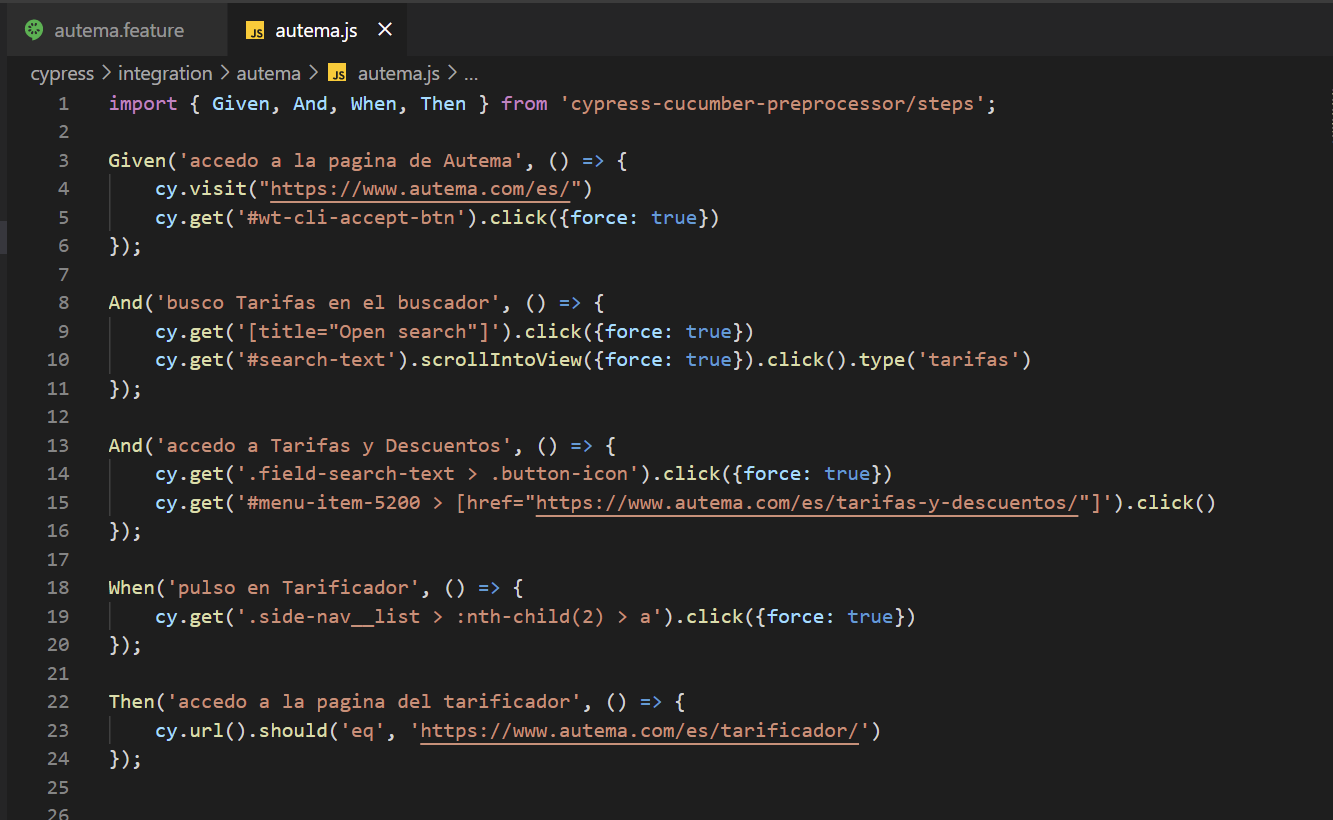1333x820 pixels.
Task: Click the 'tarifas' typed string on line 10
Action: [969, 360]
